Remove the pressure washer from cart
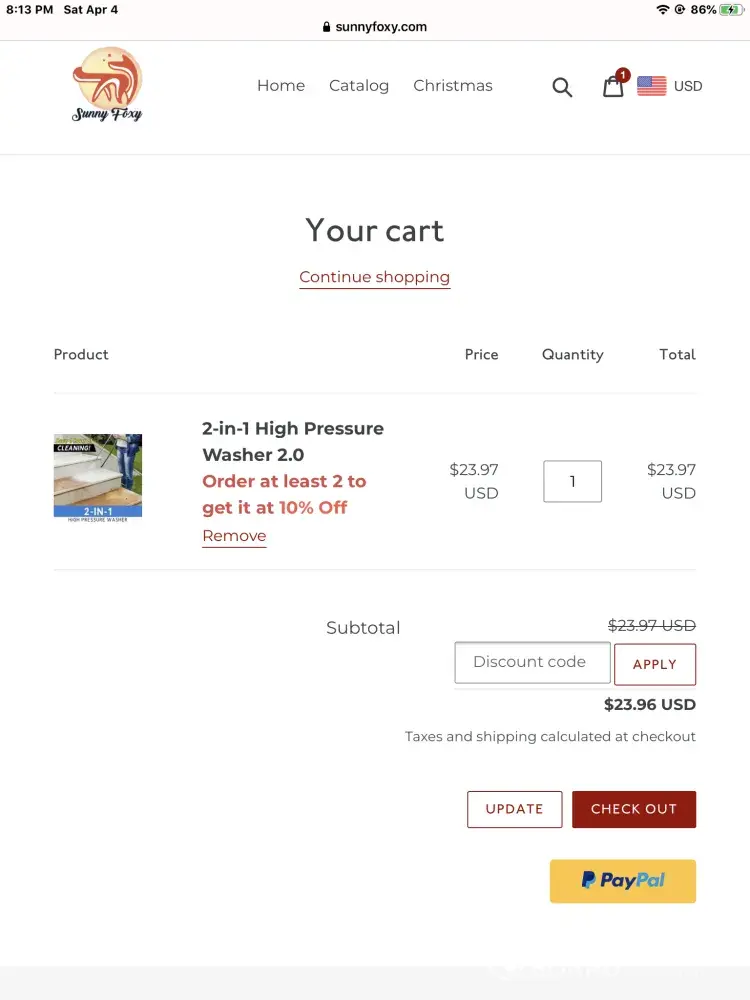The width and height of the screenshot is (750, 1000). 234,536
